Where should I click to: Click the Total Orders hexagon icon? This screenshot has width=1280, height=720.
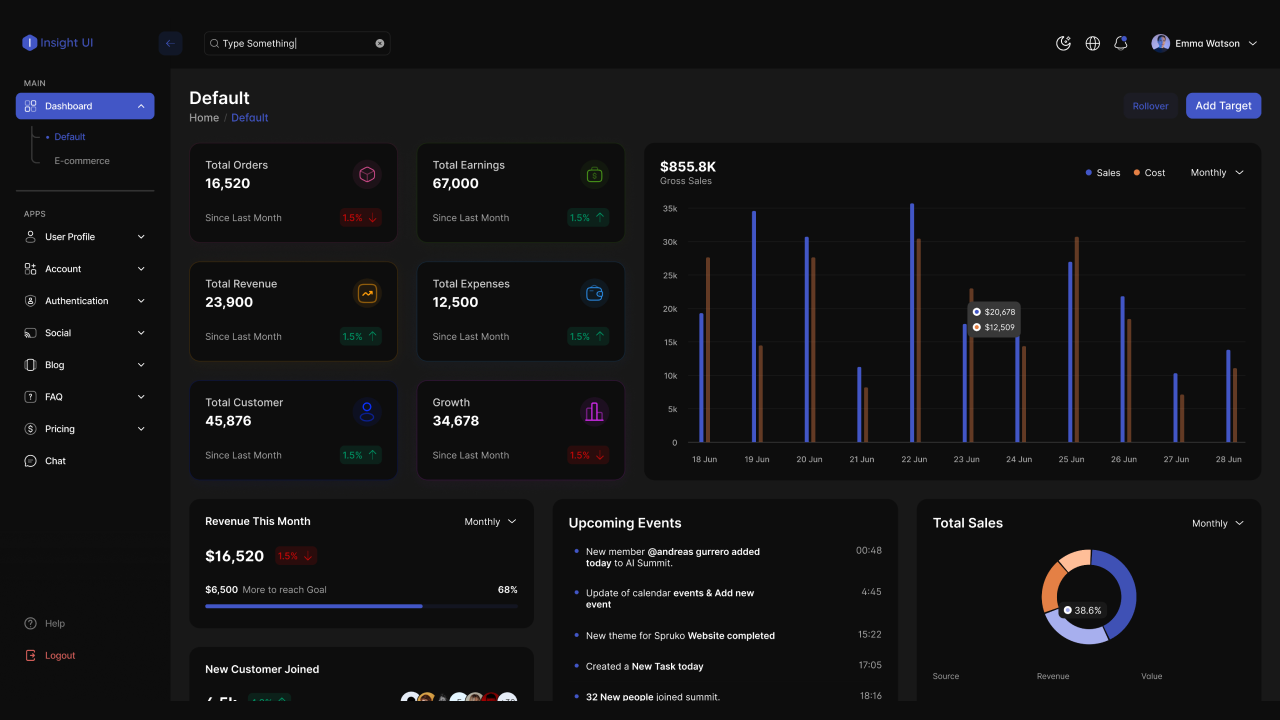click(367, 174)
